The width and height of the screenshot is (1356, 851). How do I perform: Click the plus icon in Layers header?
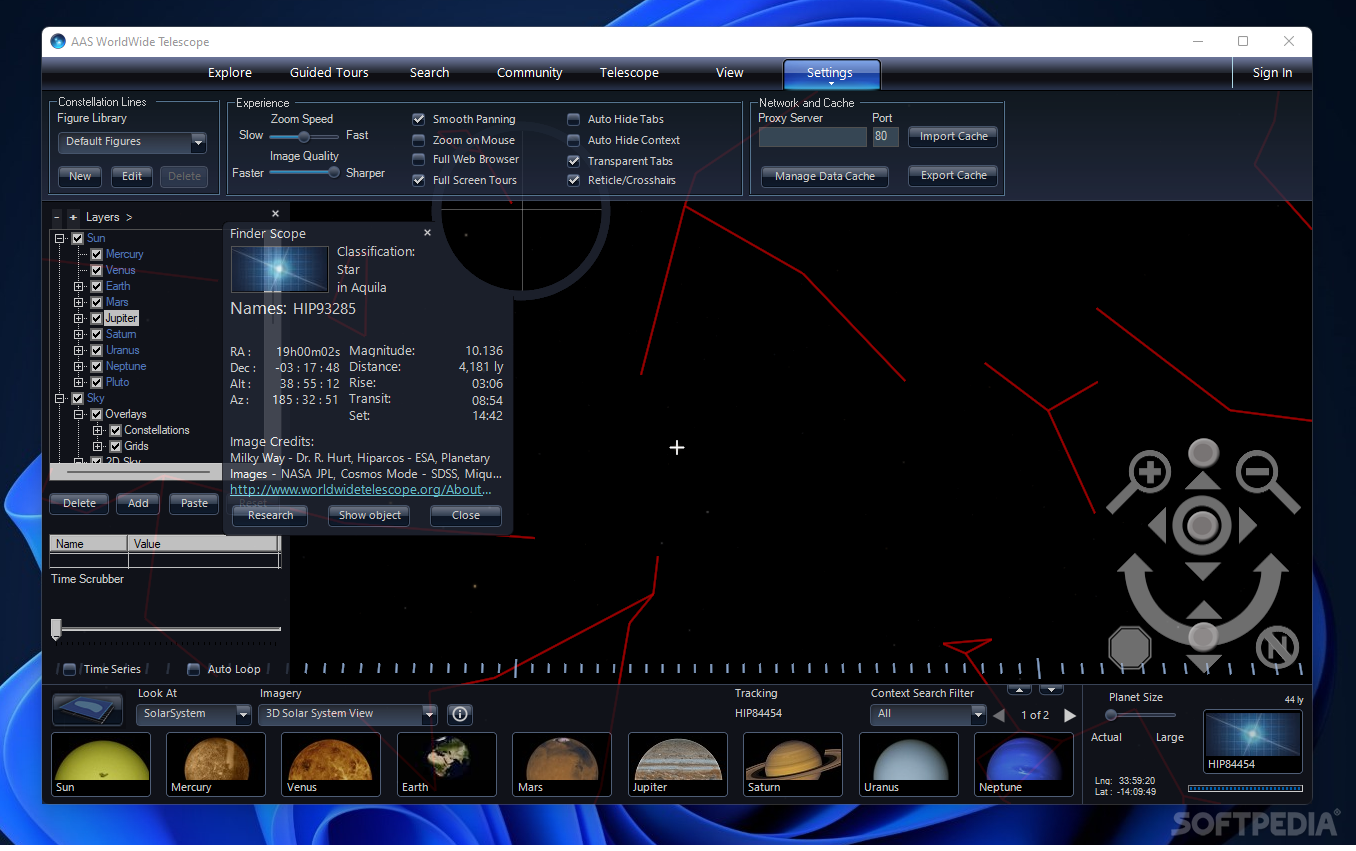(73, 217)
